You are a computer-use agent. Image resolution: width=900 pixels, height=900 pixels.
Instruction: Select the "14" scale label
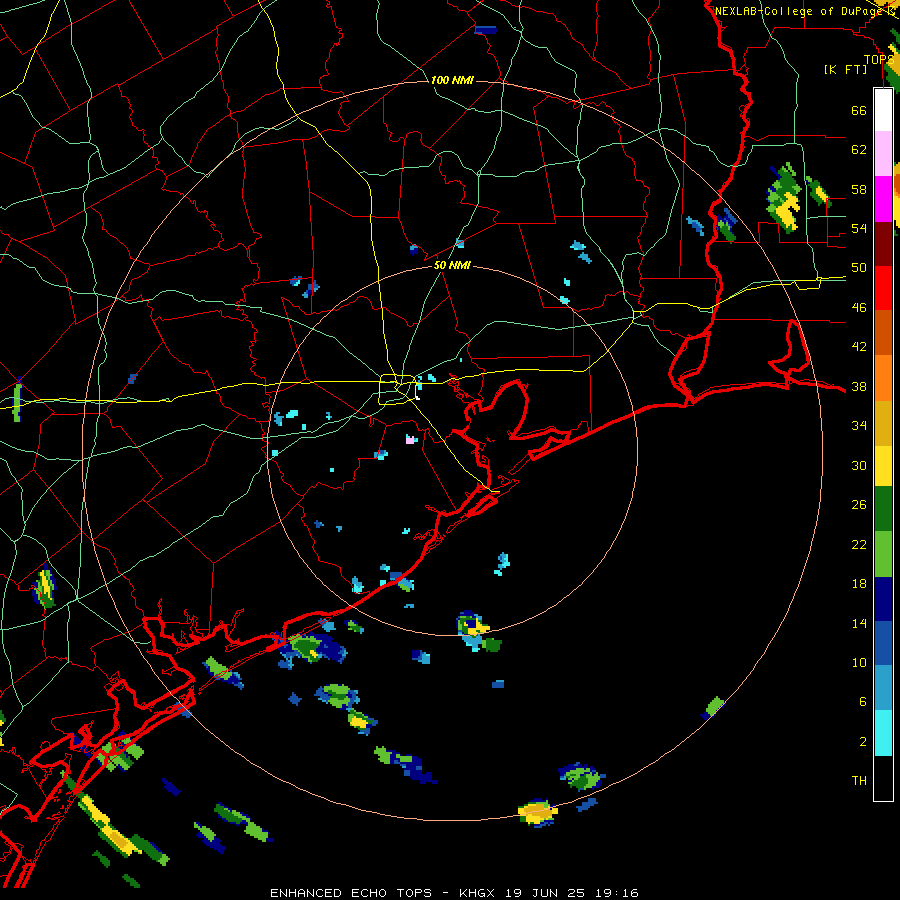pos(859,623)
